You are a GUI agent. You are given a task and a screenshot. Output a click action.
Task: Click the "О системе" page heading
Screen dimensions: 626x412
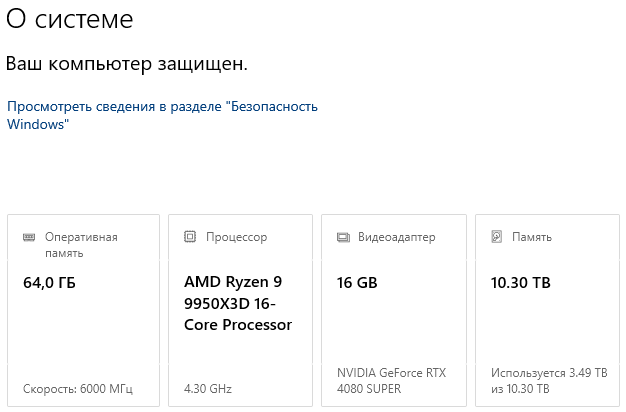[69, 20]
